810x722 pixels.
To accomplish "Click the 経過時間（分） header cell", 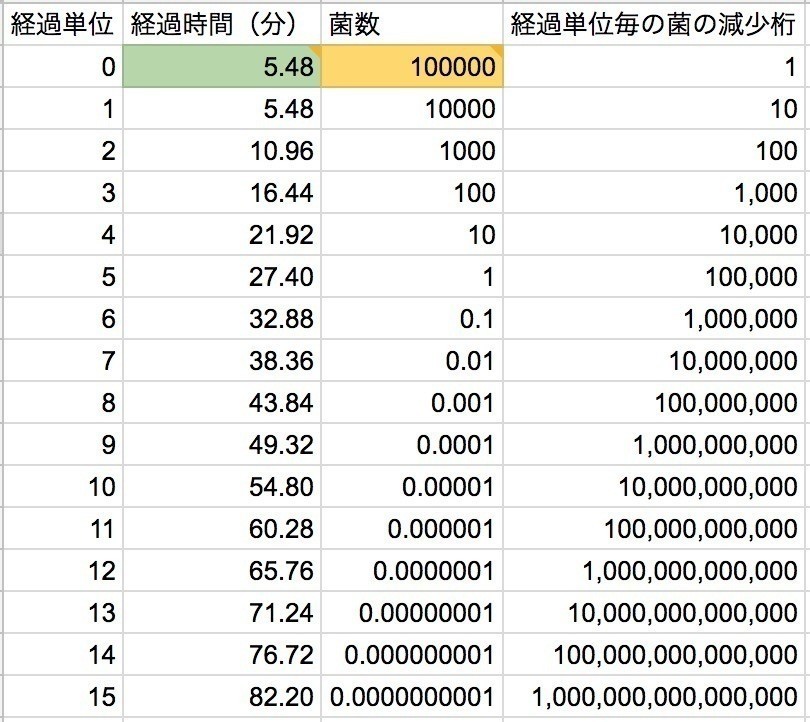I will [x=222, y=24].
